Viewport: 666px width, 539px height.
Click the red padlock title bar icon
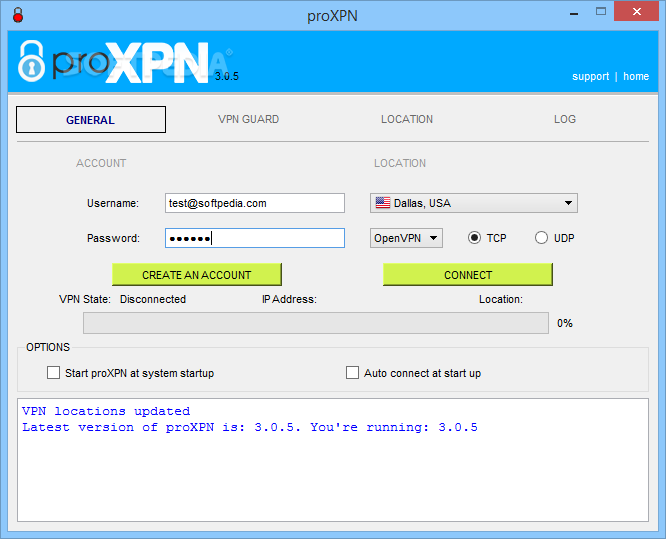click(18, 15)
